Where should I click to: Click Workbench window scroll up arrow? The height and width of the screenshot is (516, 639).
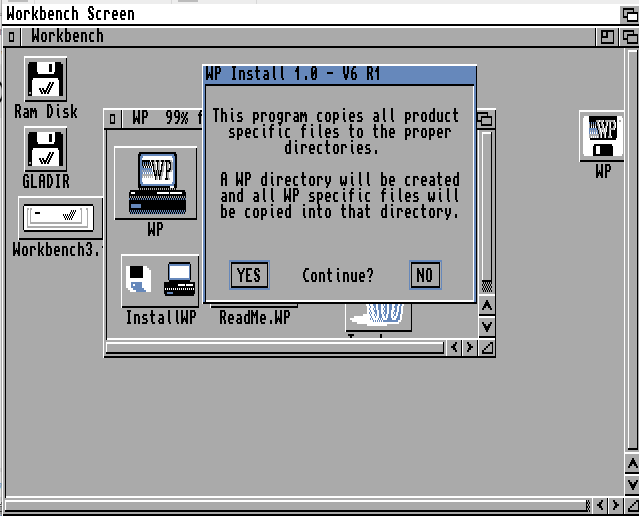tap(632, 463)
